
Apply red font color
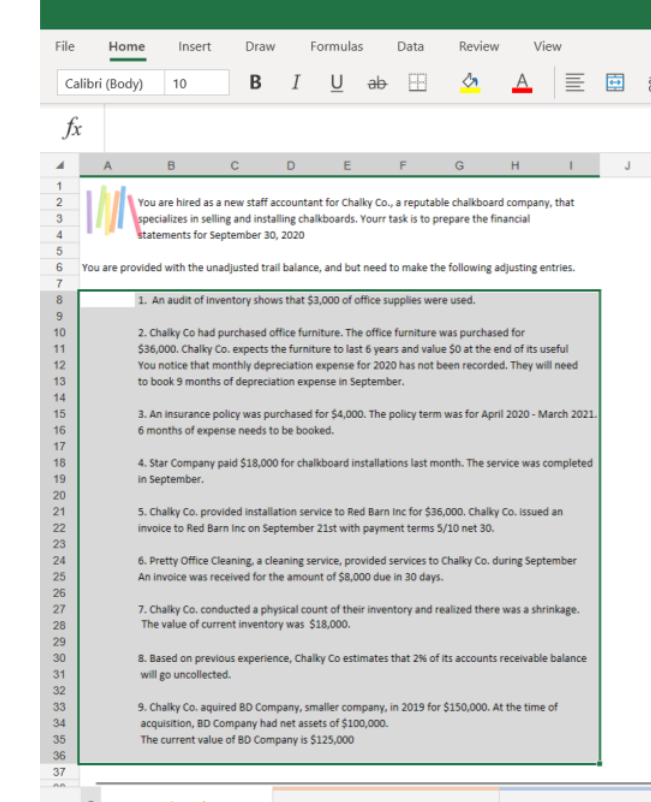point(522,83)
